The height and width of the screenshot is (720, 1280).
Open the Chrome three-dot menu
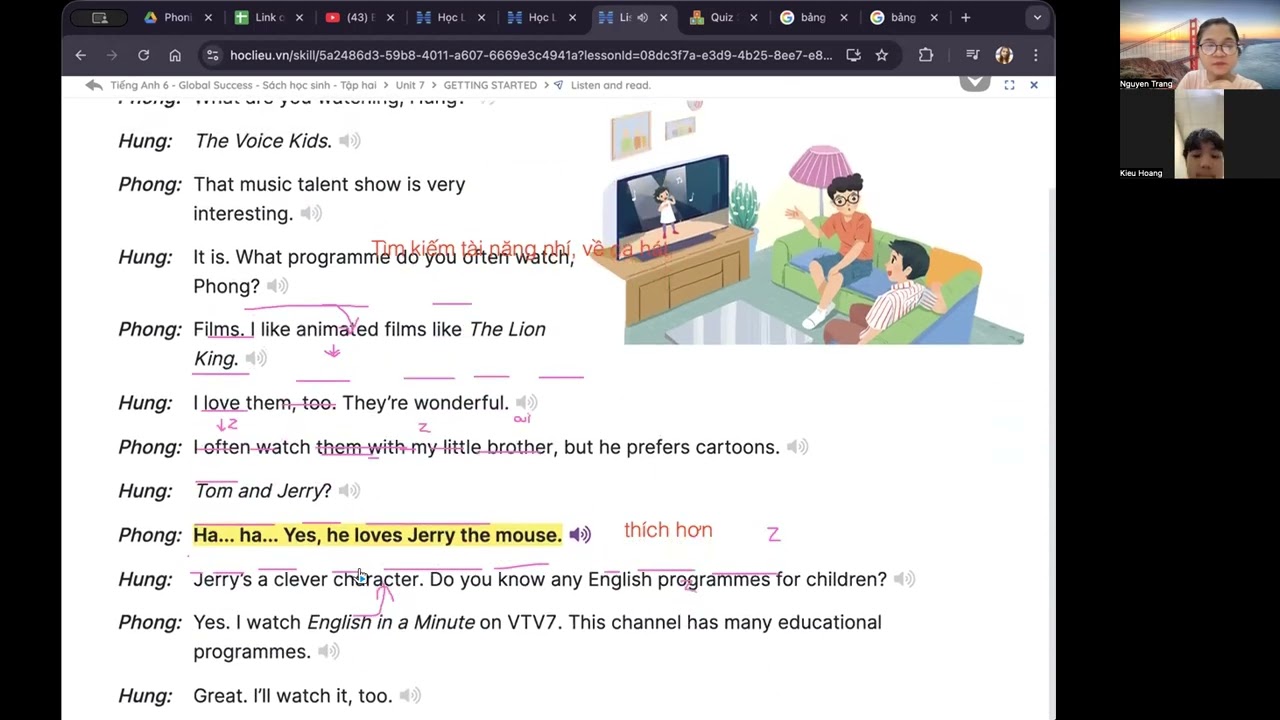click(x=1035, y=55)
